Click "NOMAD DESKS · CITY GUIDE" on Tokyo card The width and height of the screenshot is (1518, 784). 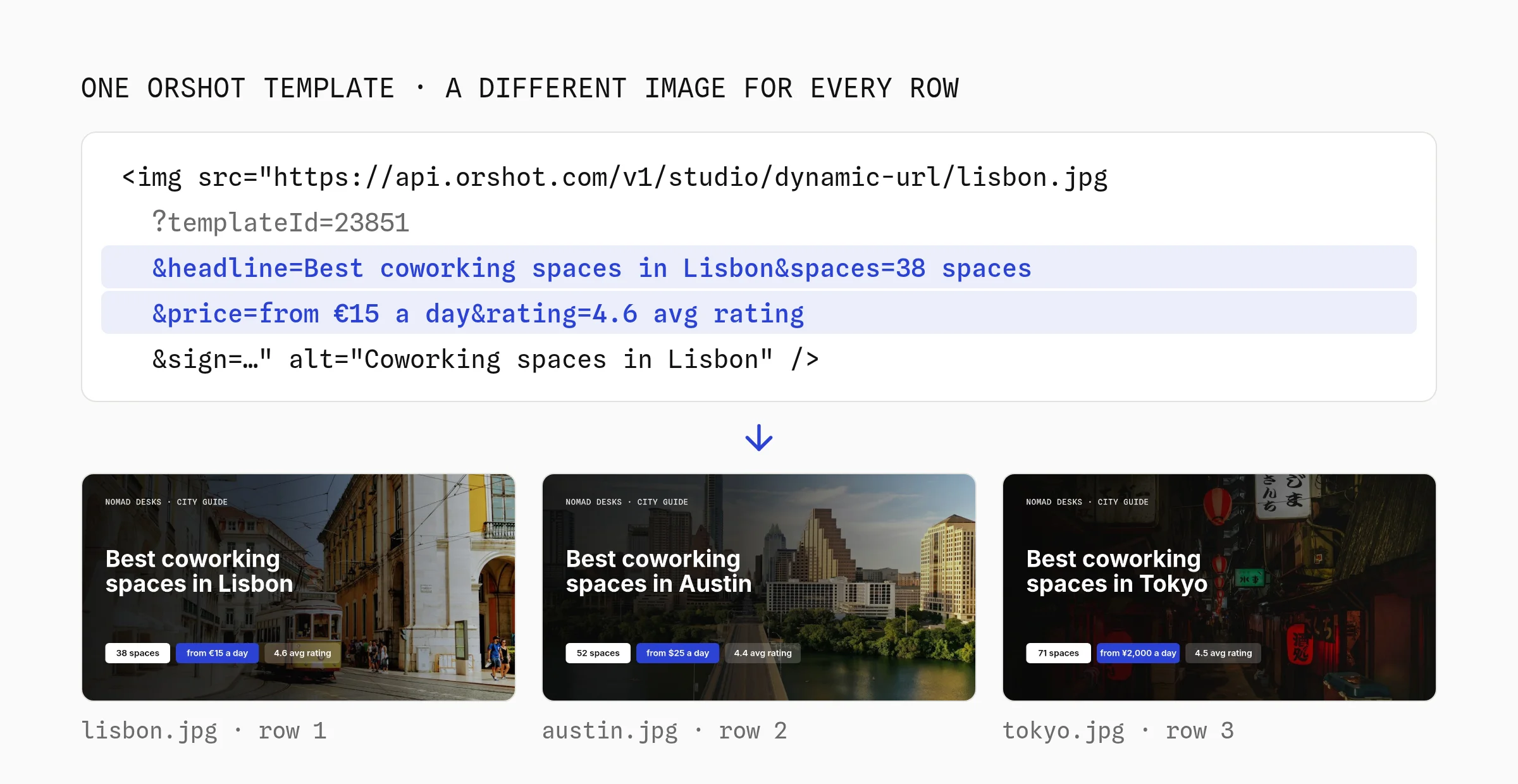coord(1087,502)
